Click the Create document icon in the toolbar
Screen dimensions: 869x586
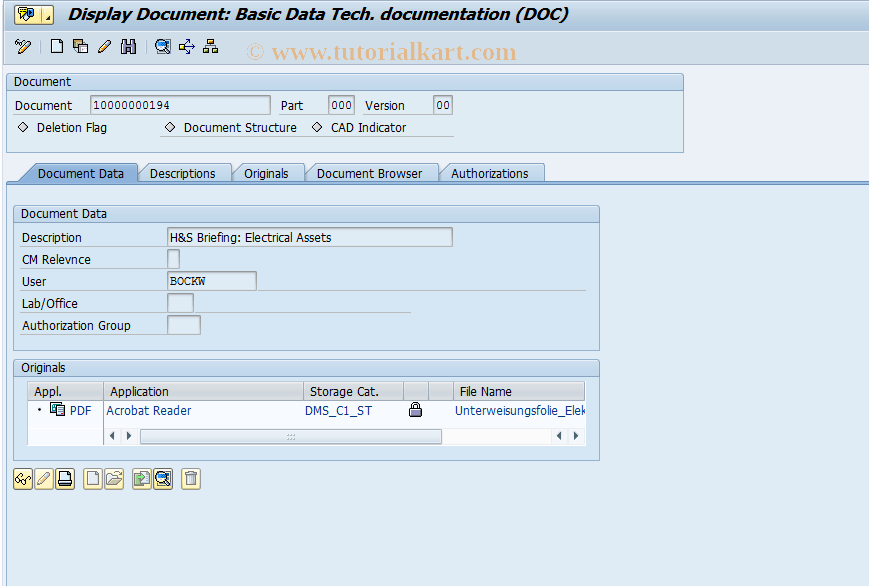pyautogui.click(x=55, y=46)
